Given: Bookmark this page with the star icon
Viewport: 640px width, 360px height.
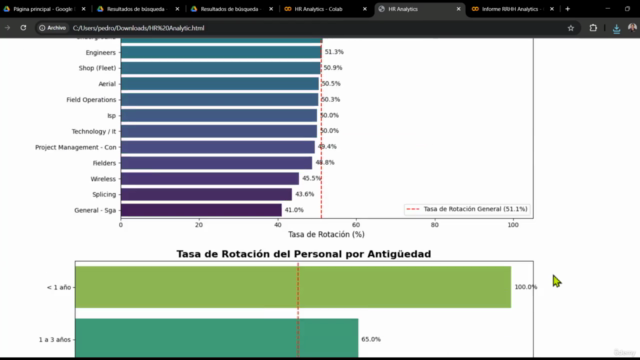Looking at the screenshot, I should point(571,28).
